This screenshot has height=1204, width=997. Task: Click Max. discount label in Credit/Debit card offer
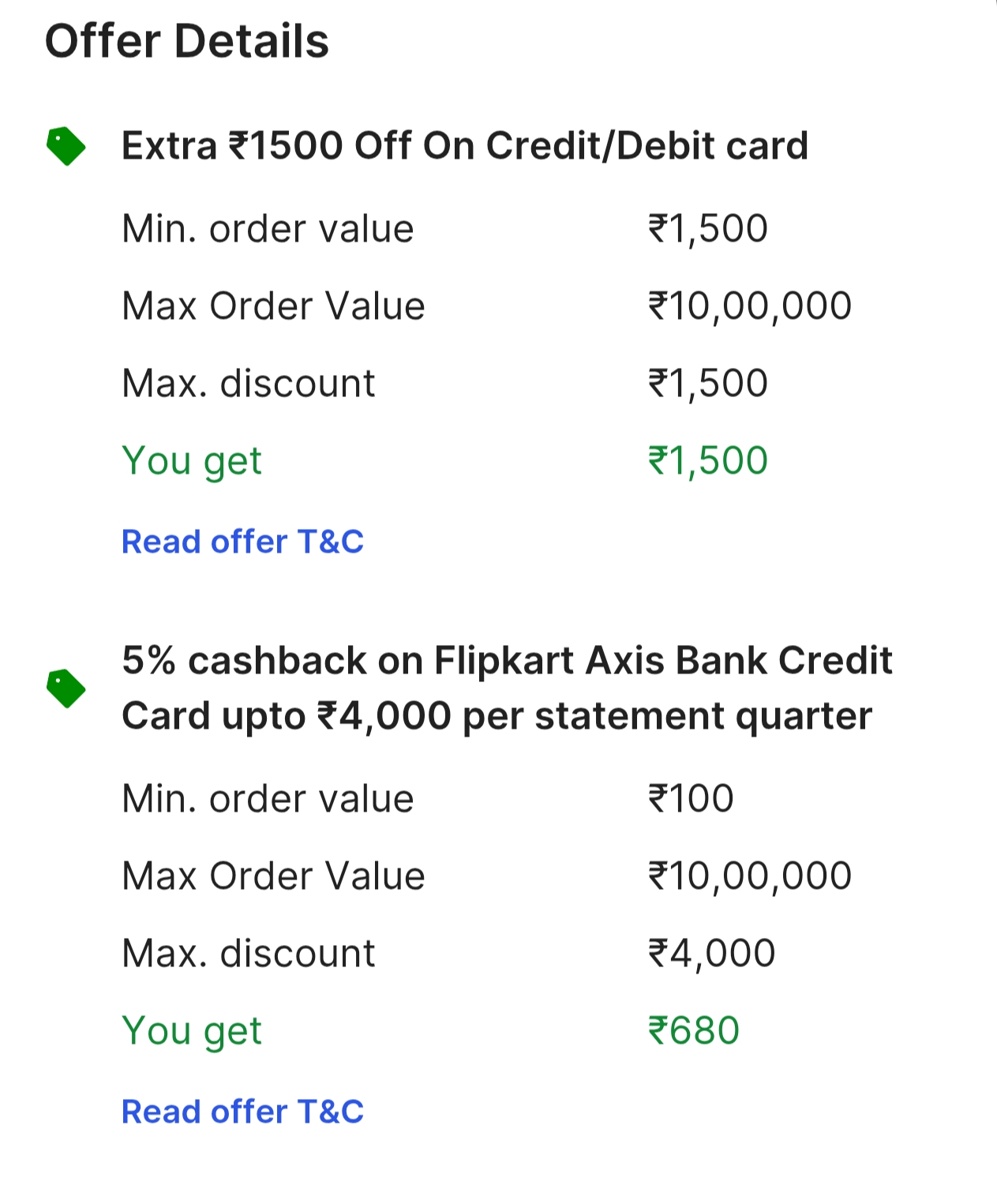(248, 384)
